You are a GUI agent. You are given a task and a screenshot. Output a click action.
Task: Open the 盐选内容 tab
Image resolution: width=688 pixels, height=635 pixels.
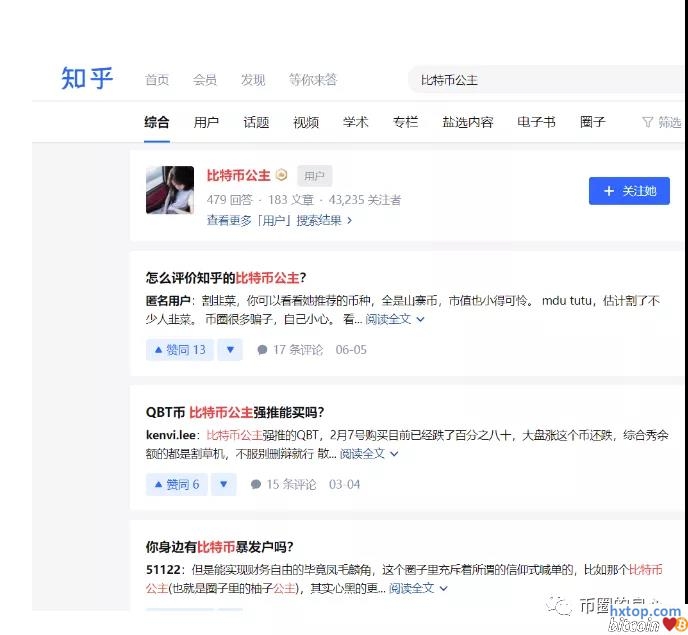click(x=467, y=122)
